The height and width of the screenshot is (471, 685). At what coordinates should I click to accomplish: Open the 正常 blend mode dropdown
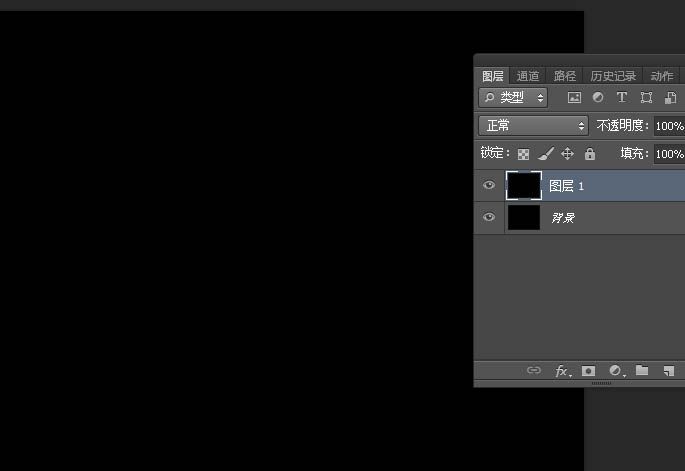(x=534, y=126)
